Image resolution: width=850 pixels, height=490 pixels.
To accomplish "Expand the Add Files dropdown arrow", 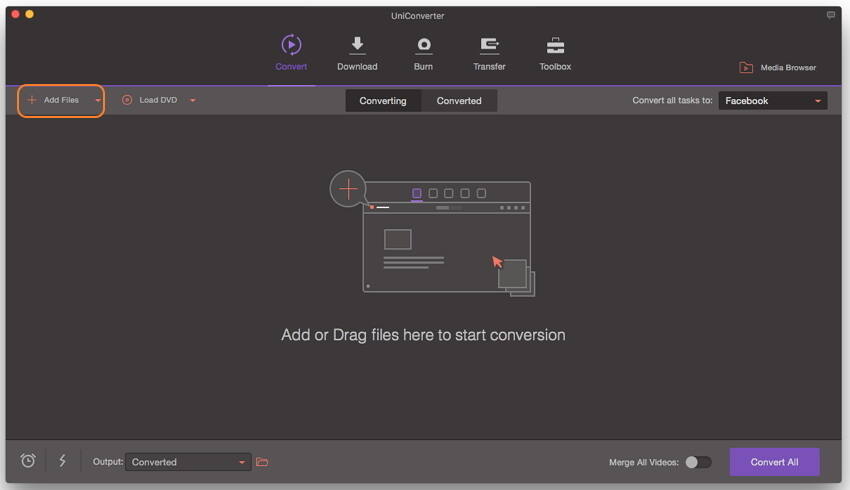I will [x=98, y=100].
